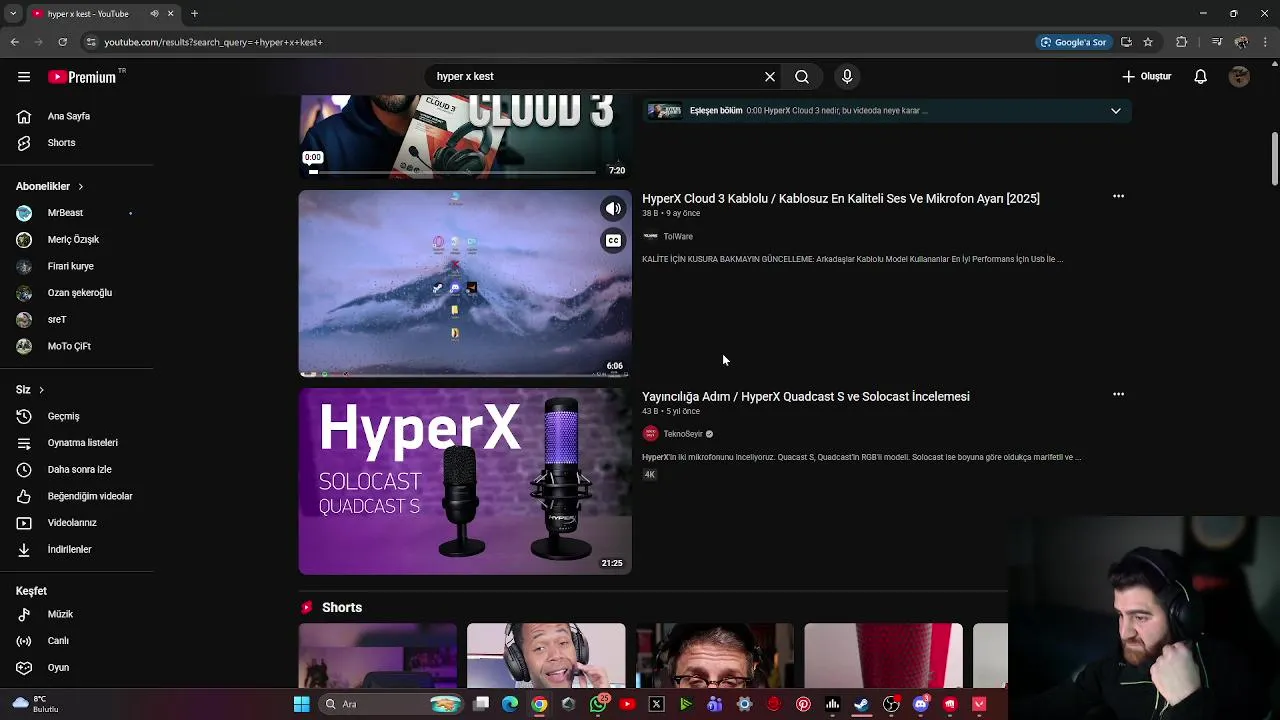Open the TolWare channel link
Screen dimensions: 1280x720
[x=678, y=237]
